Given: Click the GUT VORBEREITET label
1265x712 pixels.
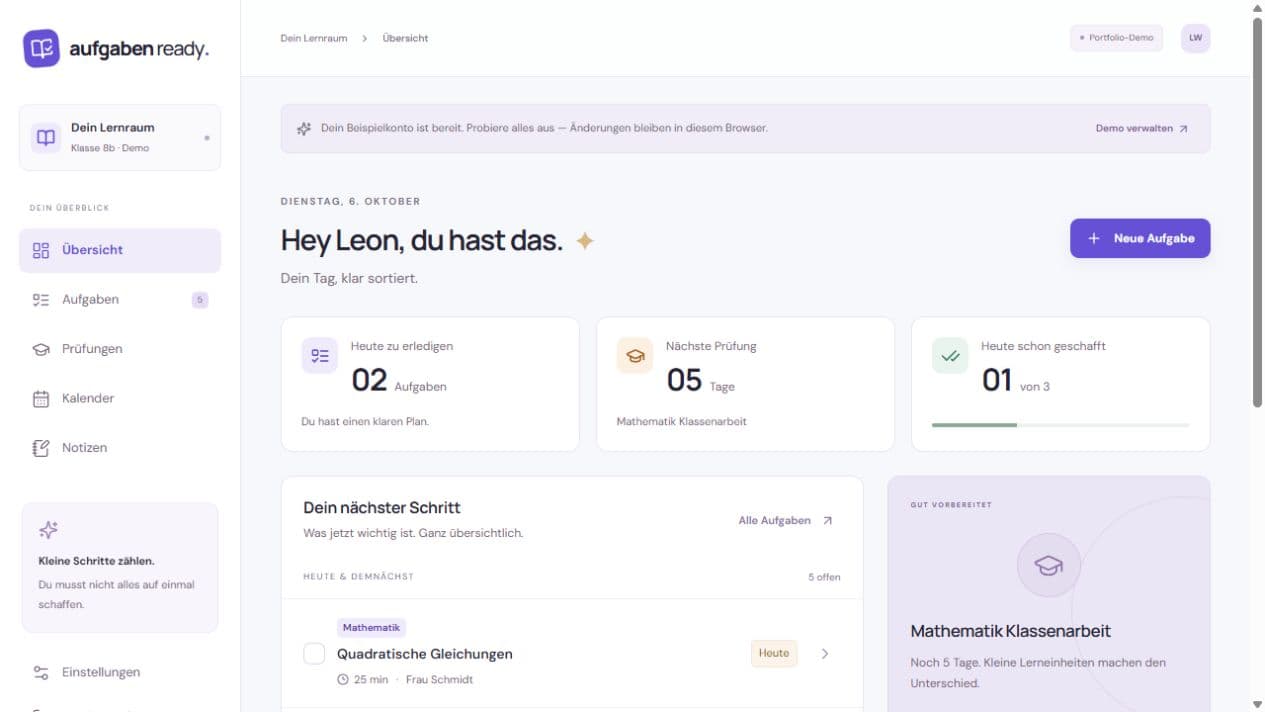Looking at the screenshot, I should [951, 505].
